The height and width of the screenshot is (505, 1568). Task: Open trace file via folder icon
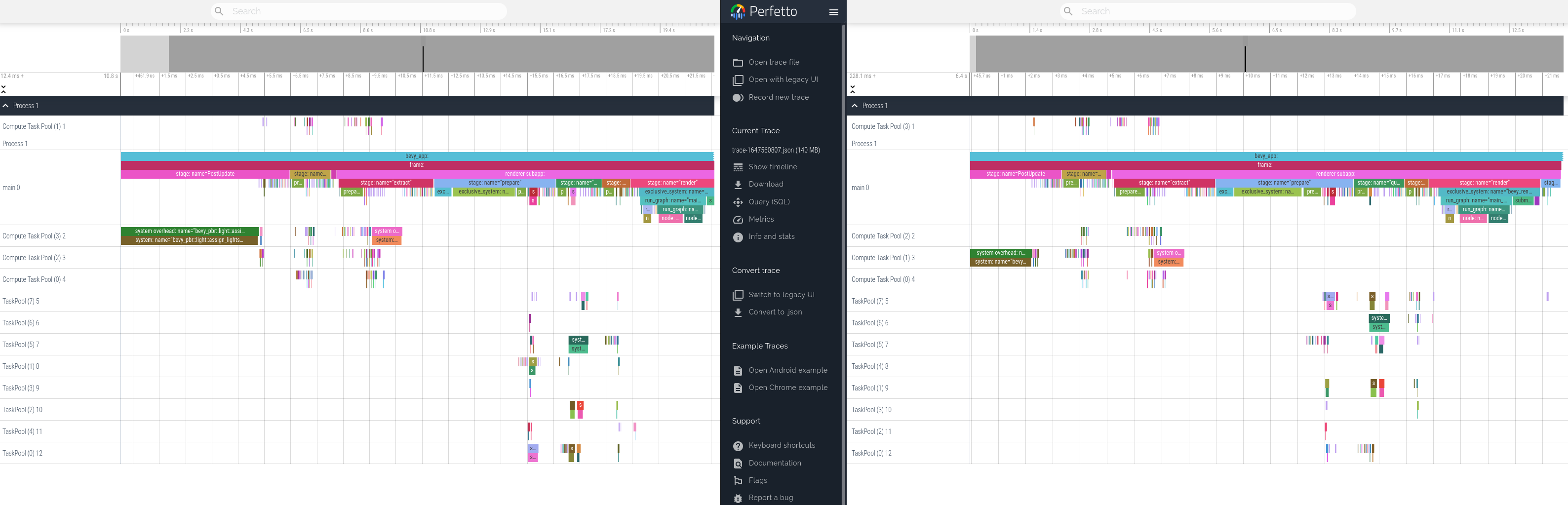click(738, 63)
